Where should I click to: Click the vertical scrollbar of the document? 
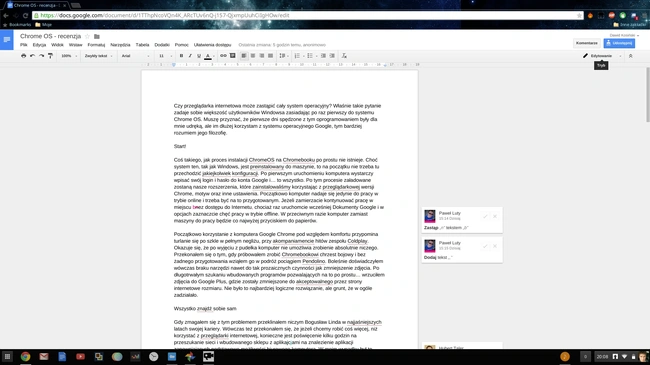click(x=648, y=95)
